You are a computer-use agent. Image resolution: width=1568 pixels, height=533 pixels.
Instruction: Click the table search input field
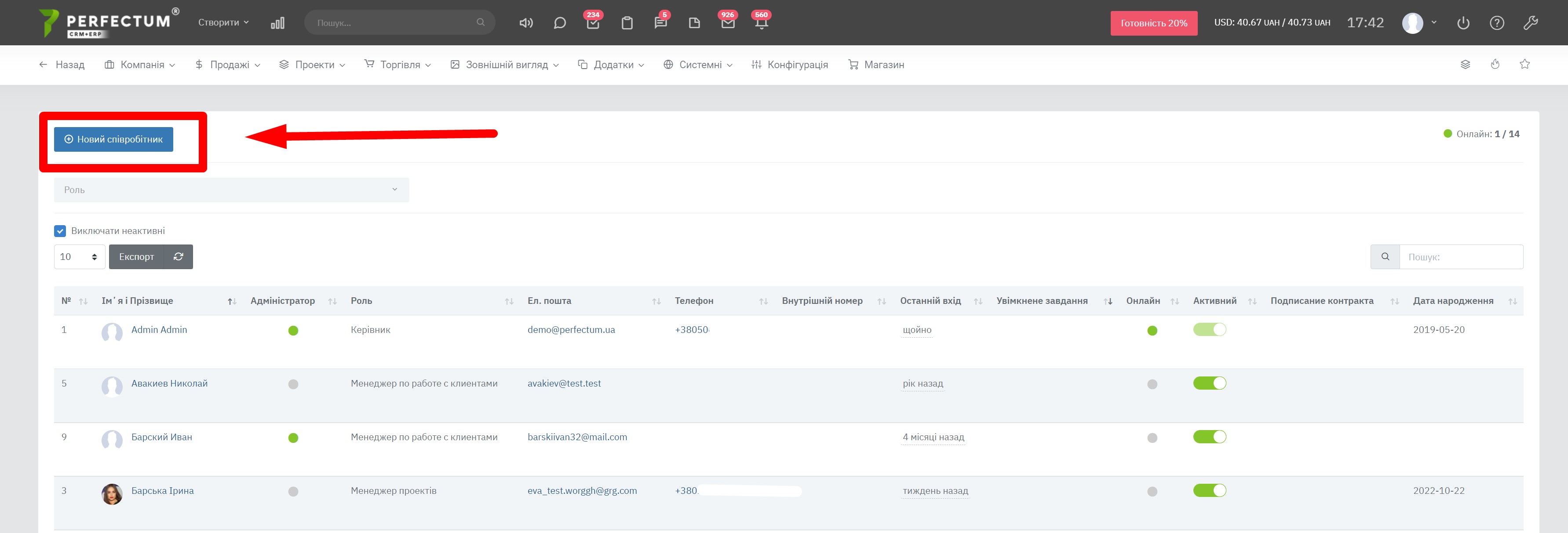[1460, 257]
